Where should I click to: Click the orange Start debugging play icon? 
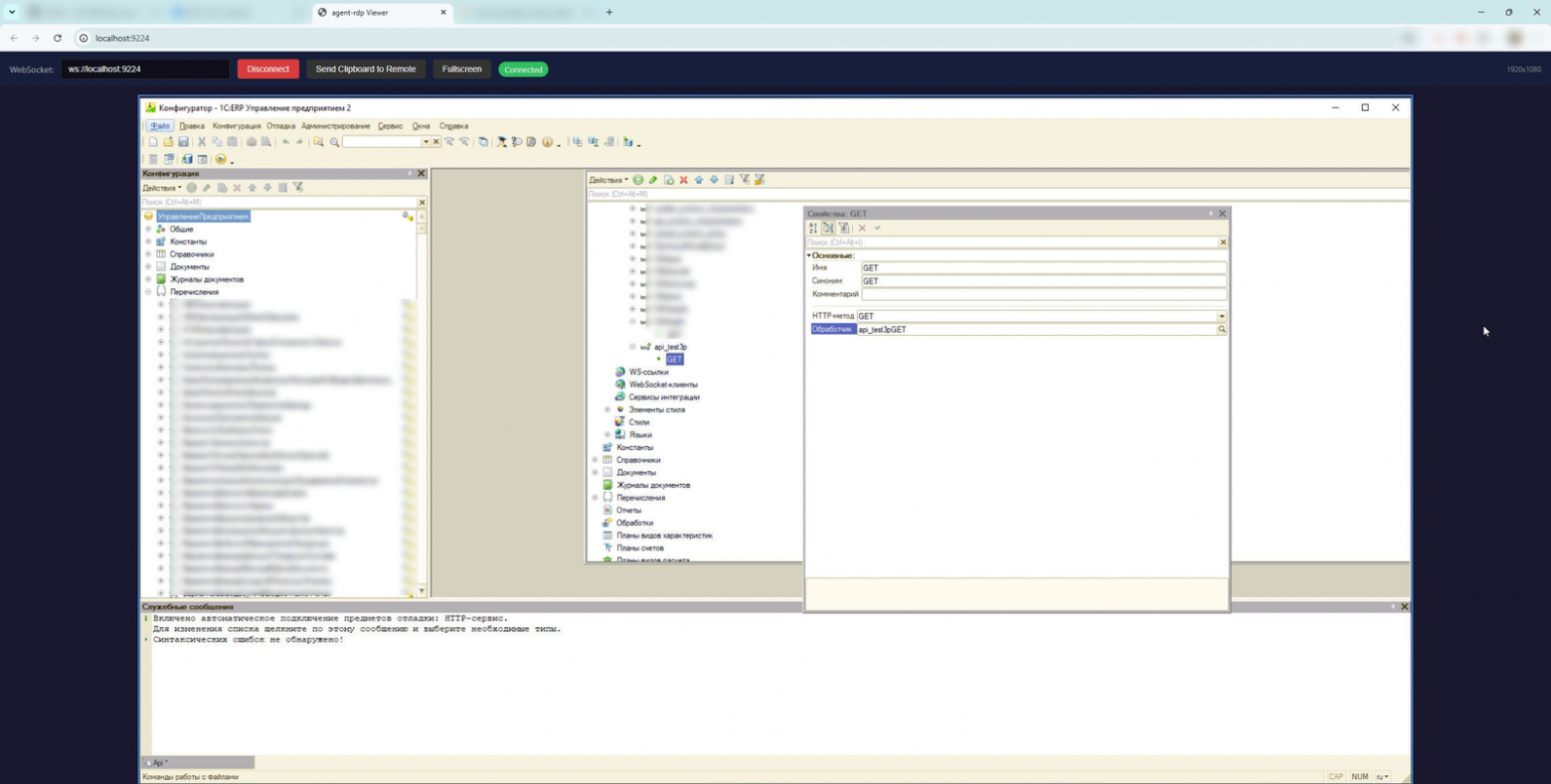click(x=221, y=159)
